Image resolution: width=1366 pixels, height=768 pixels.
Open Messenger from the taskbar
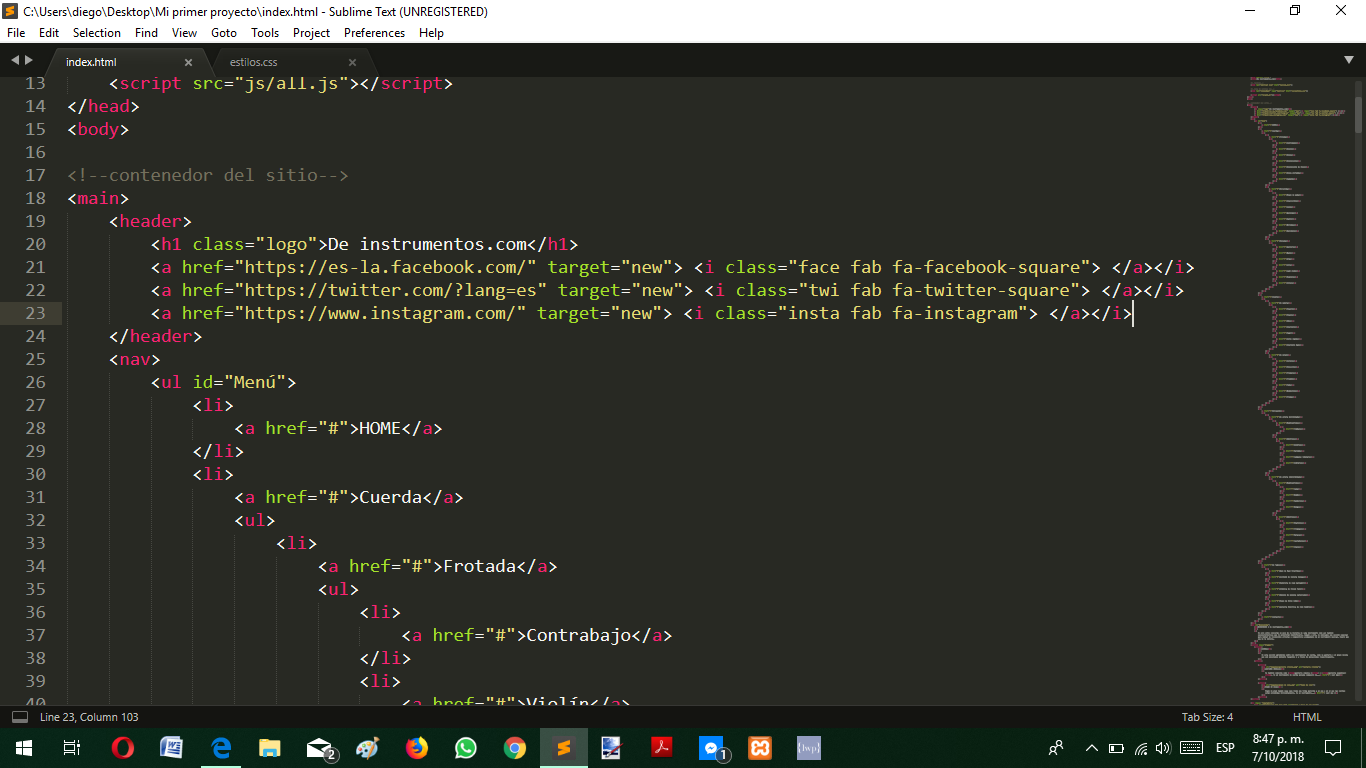711,747
